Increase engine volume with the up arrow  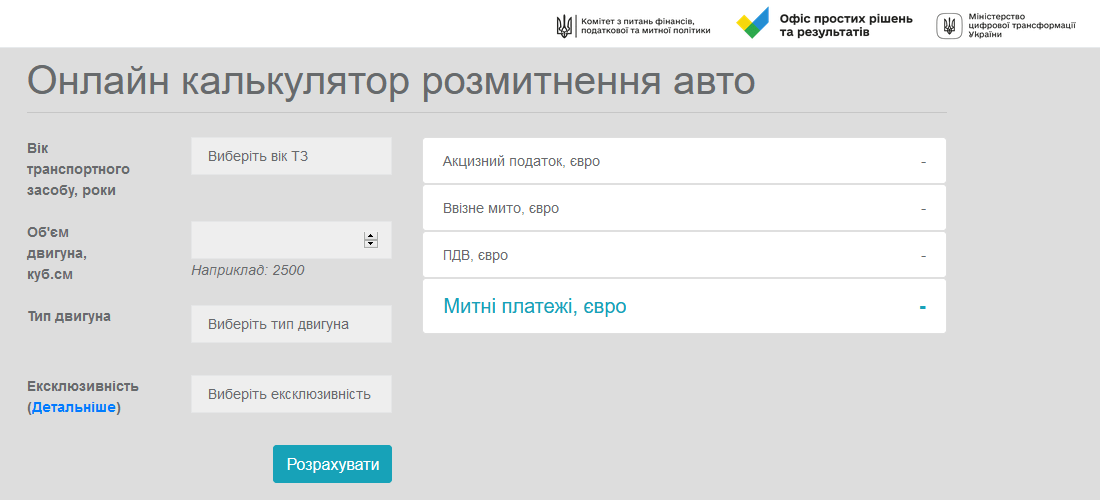coord(371,236)
